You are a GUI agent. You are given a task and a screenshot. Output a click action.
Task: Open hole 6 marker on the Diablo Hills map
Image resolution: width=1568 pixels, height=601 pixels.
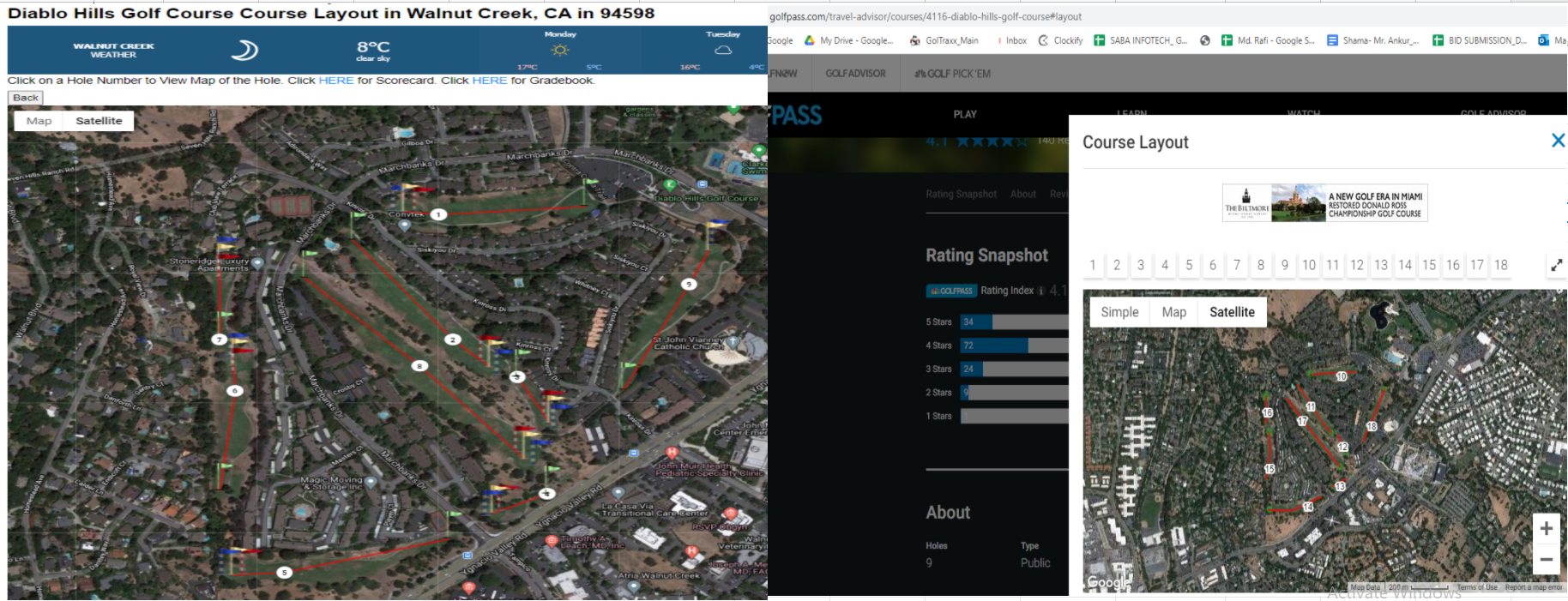(235, 391)
